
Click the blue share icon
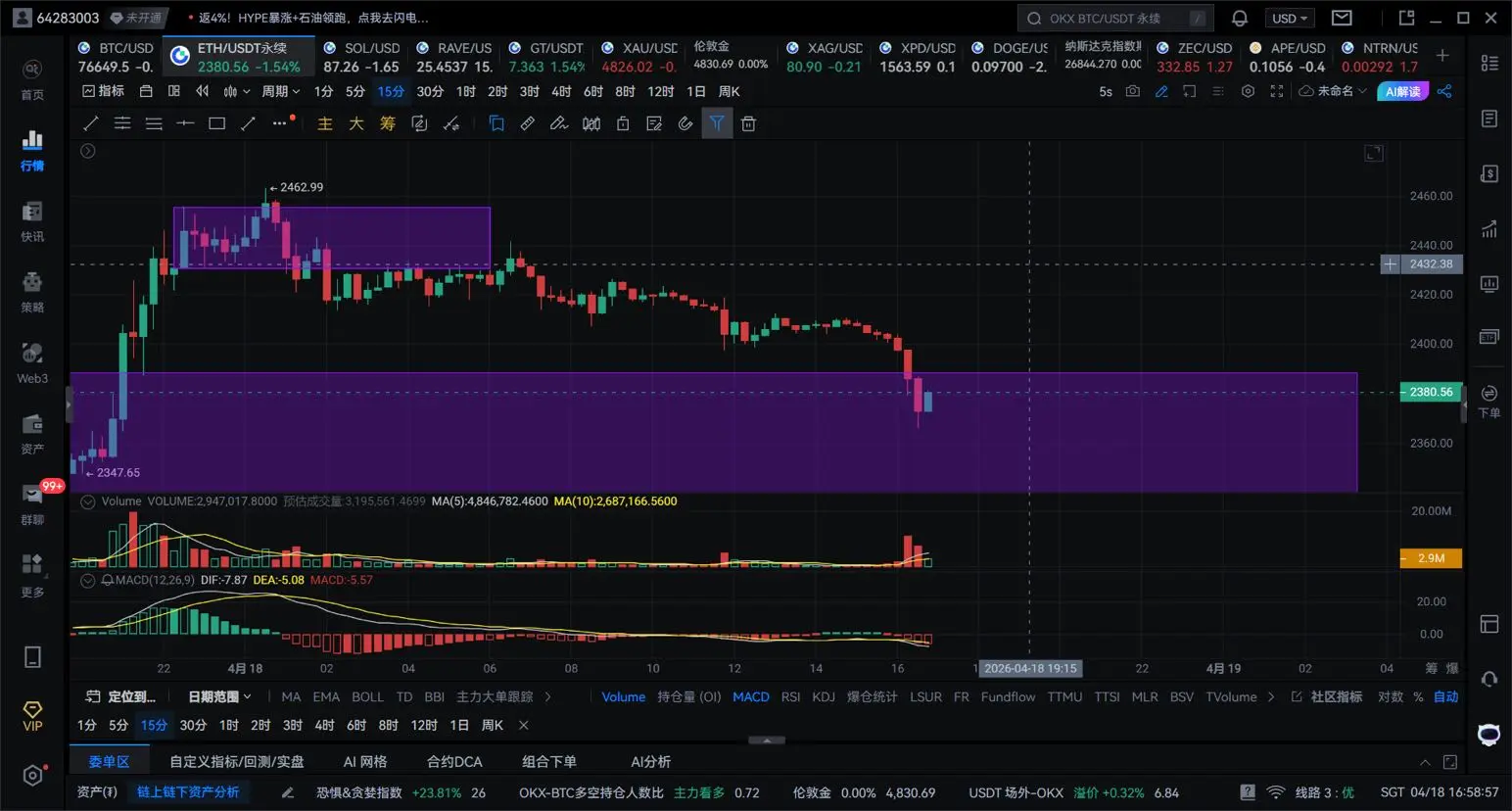click(x=1444, y=91)
